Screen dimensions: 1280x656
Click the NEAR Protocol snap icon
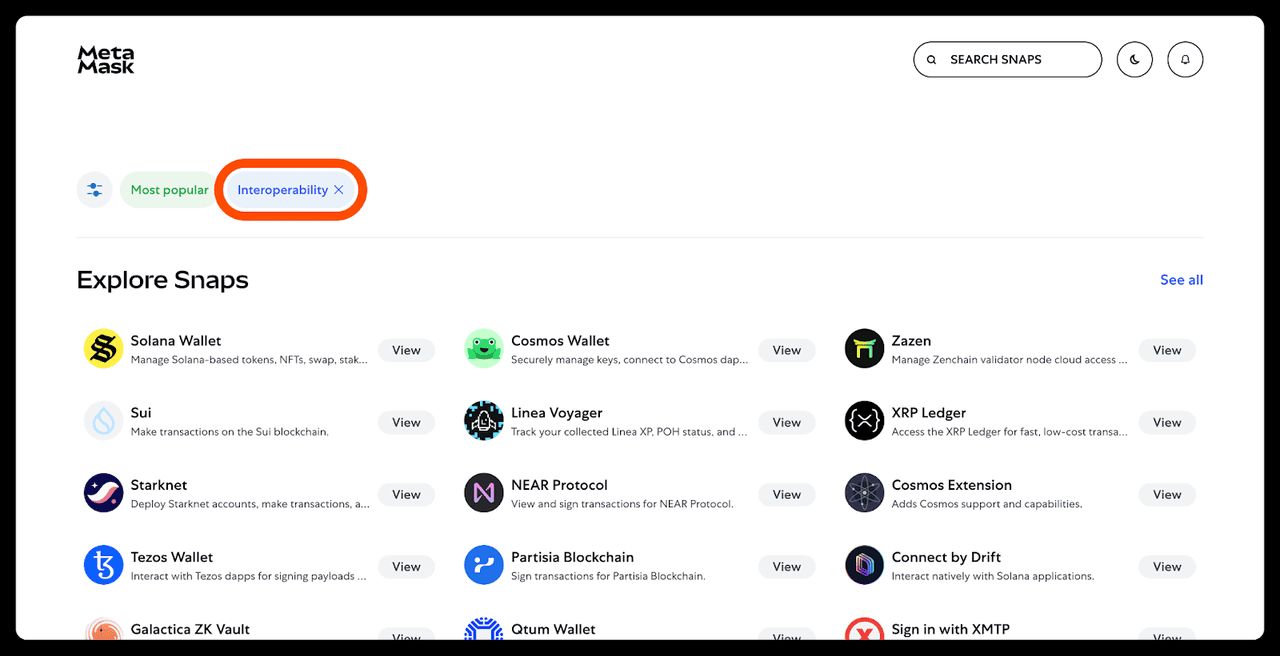[483, 493]
